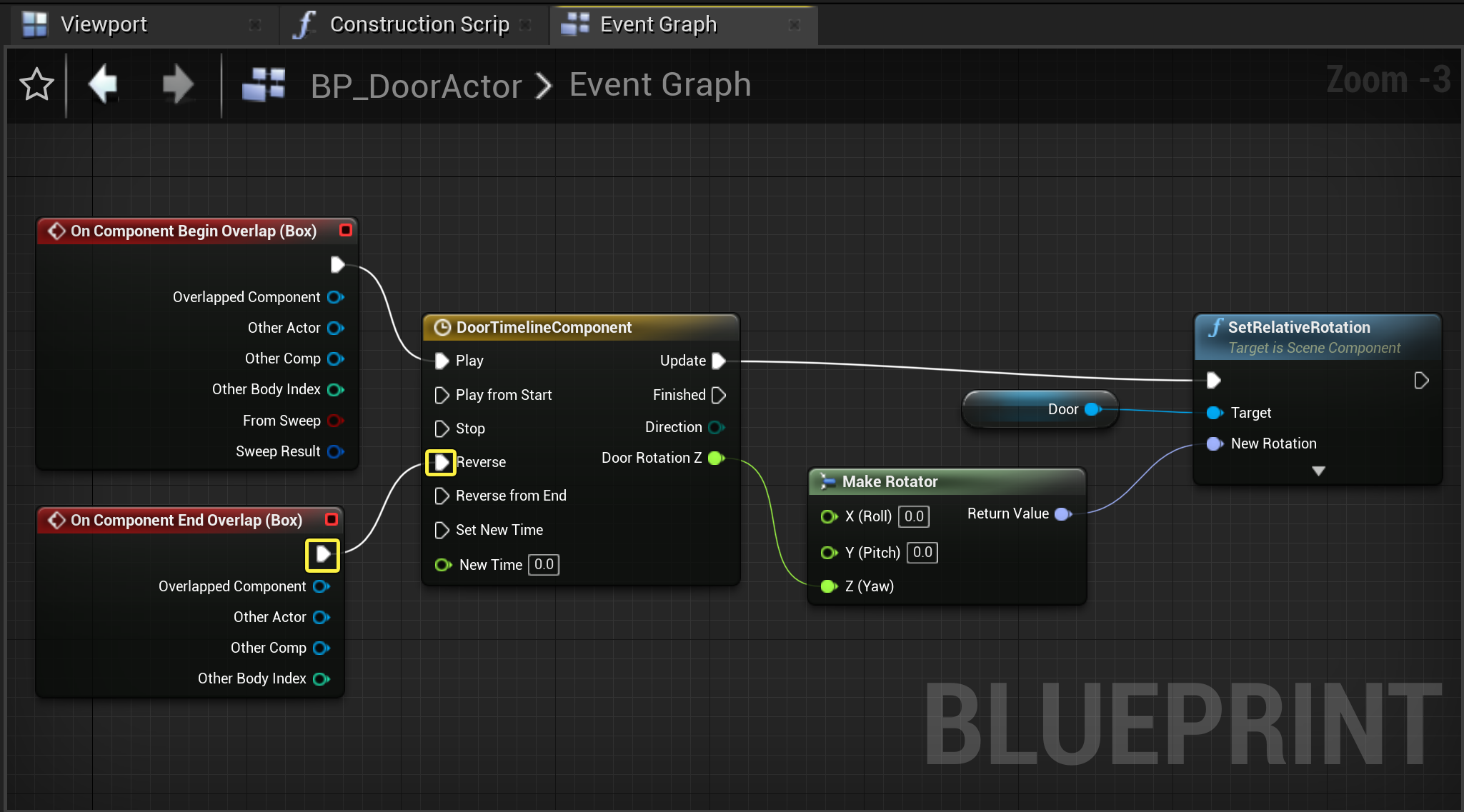This screenshot has width=1464, height=812.
Task: Click the favorites star bookmark icon
Action: pos(36,85)
